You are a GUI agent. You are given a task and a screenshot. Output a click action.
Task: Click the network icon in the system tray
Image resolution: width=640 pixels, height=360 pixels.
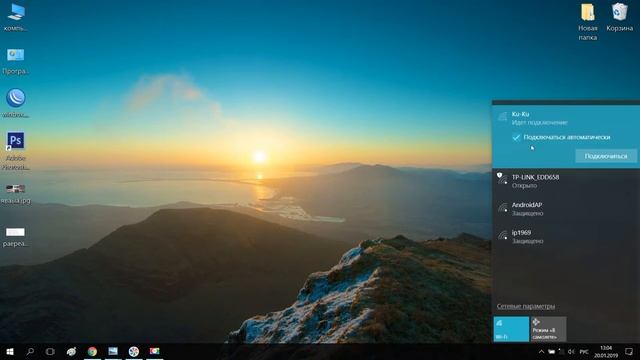(561, 352)
